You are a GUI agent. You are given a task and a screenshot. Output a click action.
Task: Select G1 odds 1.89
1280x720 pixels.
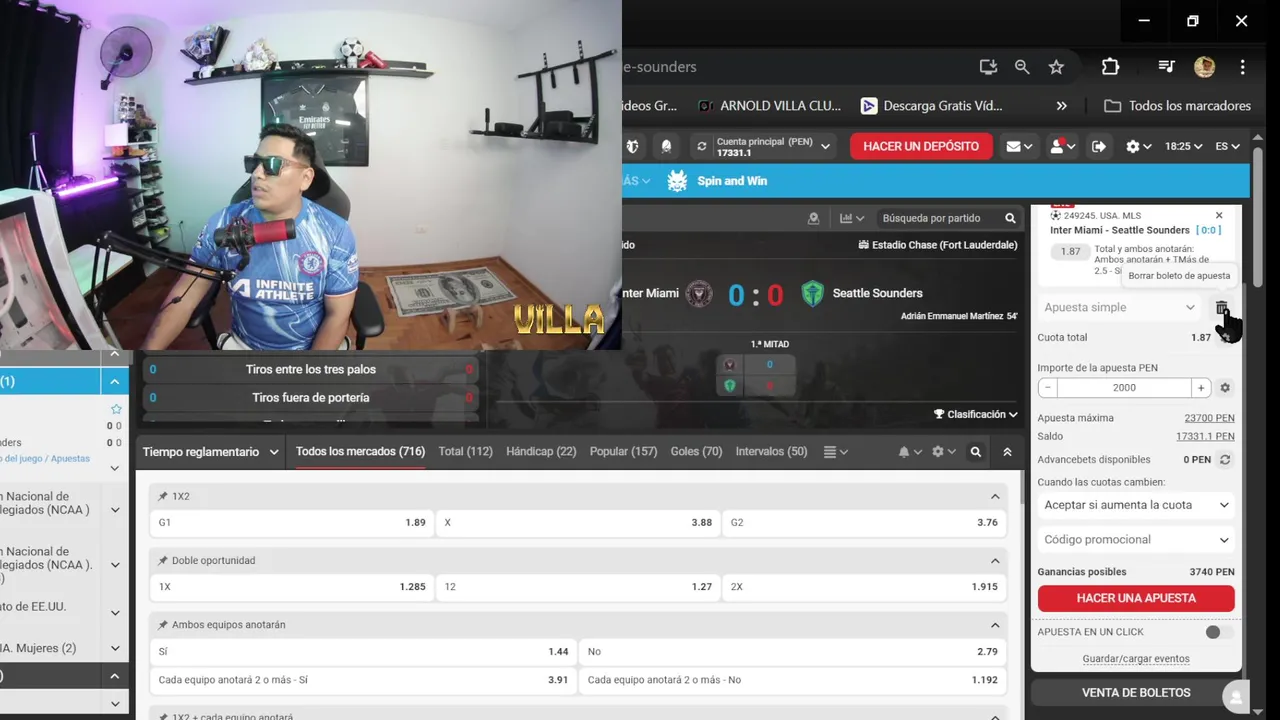click(x=292, y=522)
